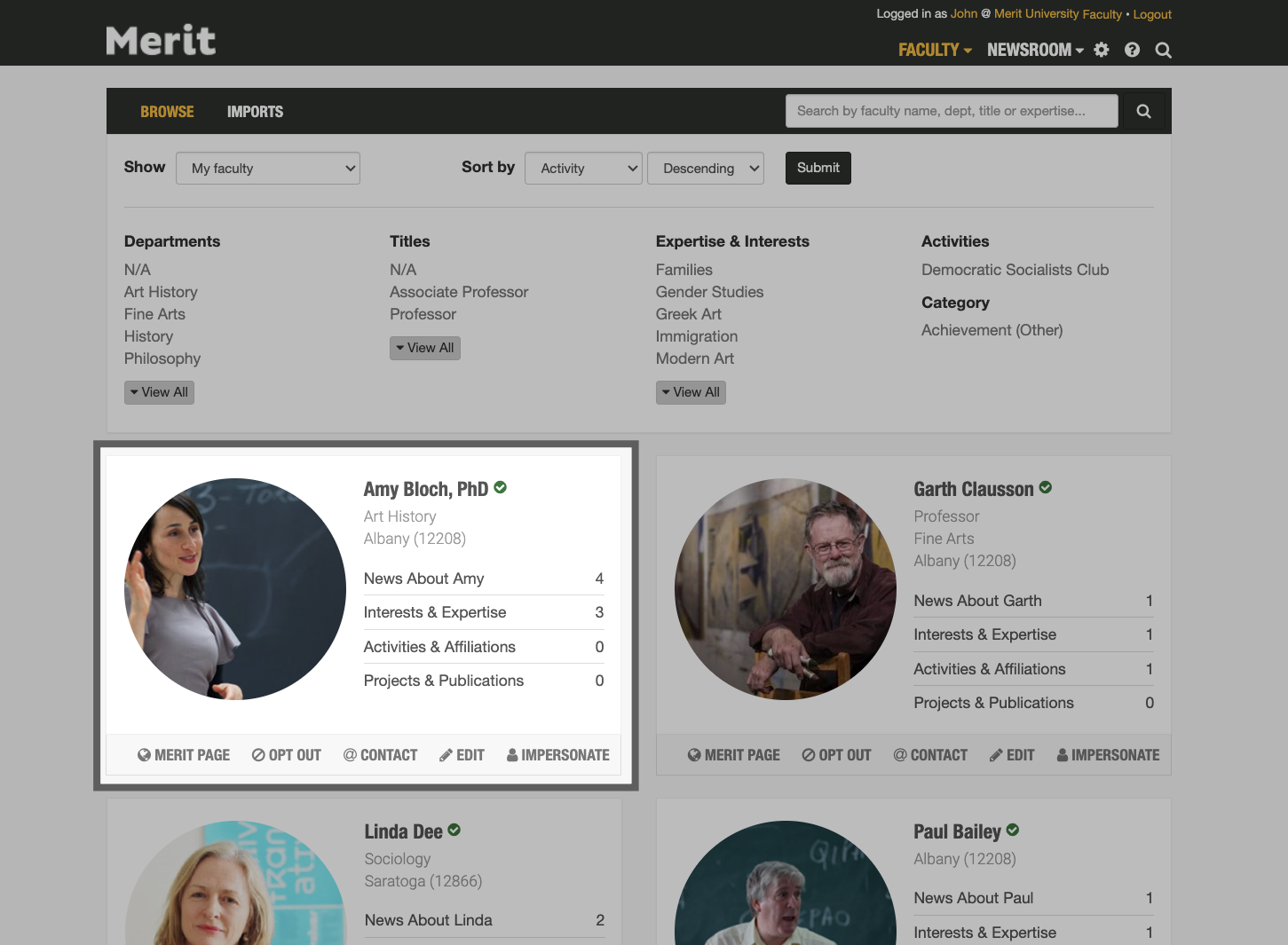The image size is (1288, 945).
Task: Open the Sort by Activity dropdown
Action: click(583, 169)
